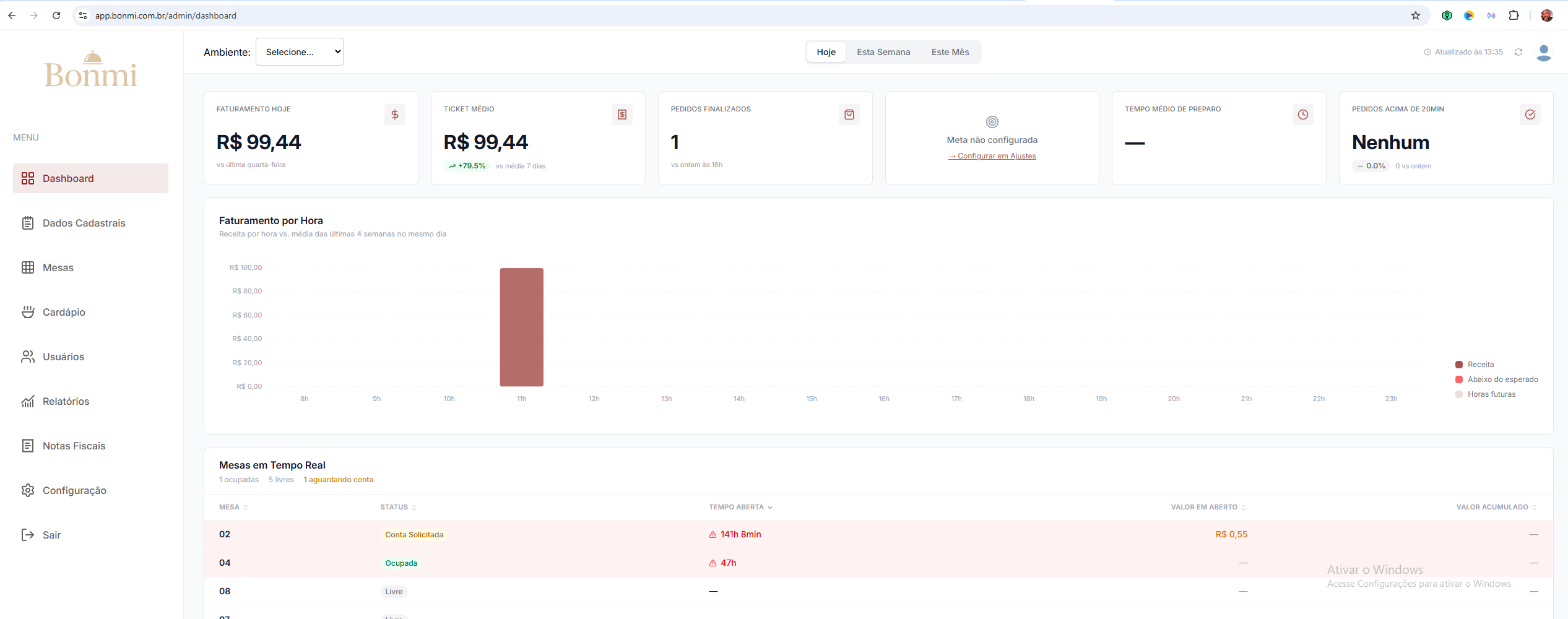The image size is (1568, 619).
Task: Open Configurar em Ajustes link
Action: tap(992, 156)
